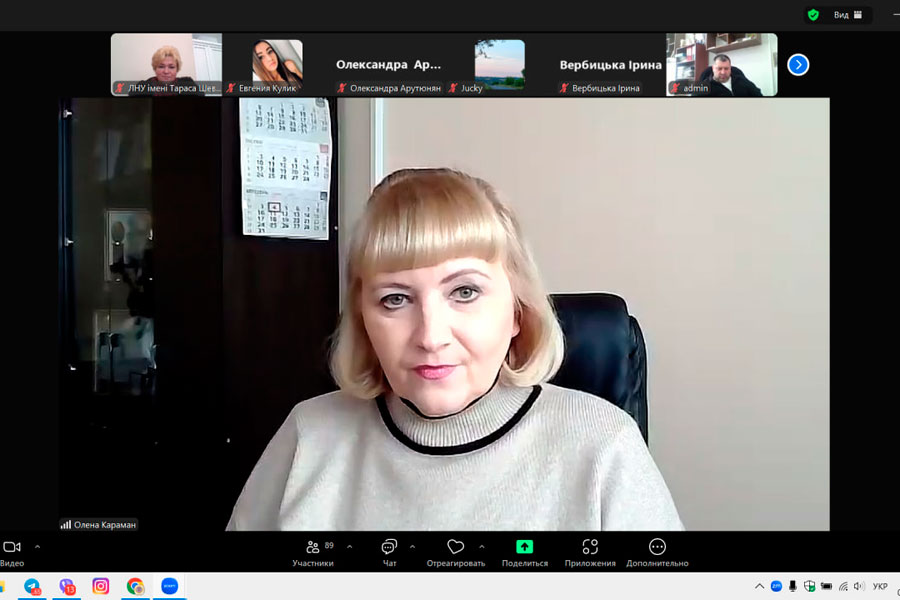Viewport: 900px width, 600px height.
Task: Open Windows Security shield tray icon
Action: tap(809, 586)
